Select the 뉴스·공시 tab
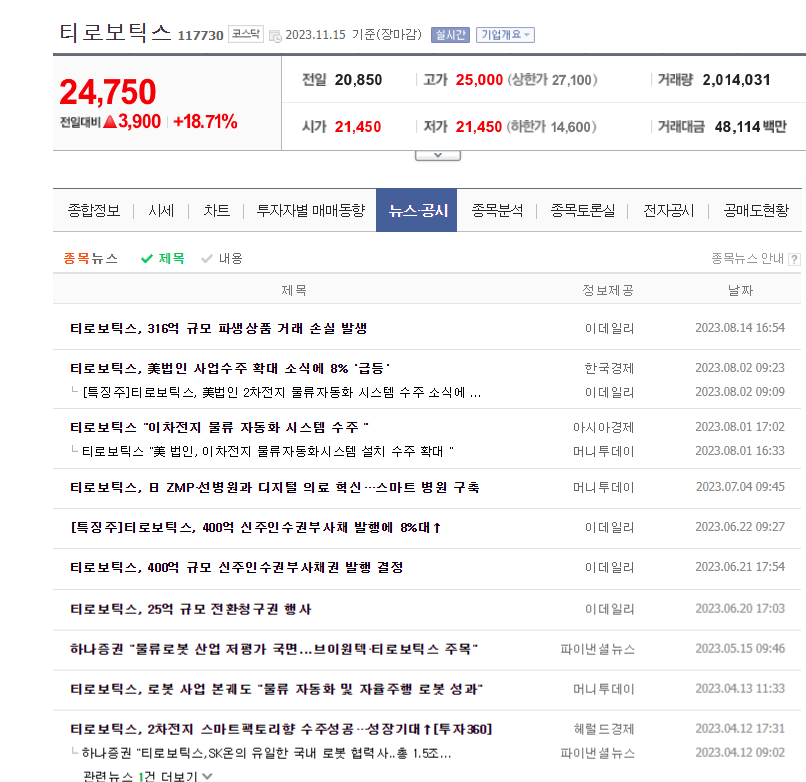806x782 pixels. point(416,210)
